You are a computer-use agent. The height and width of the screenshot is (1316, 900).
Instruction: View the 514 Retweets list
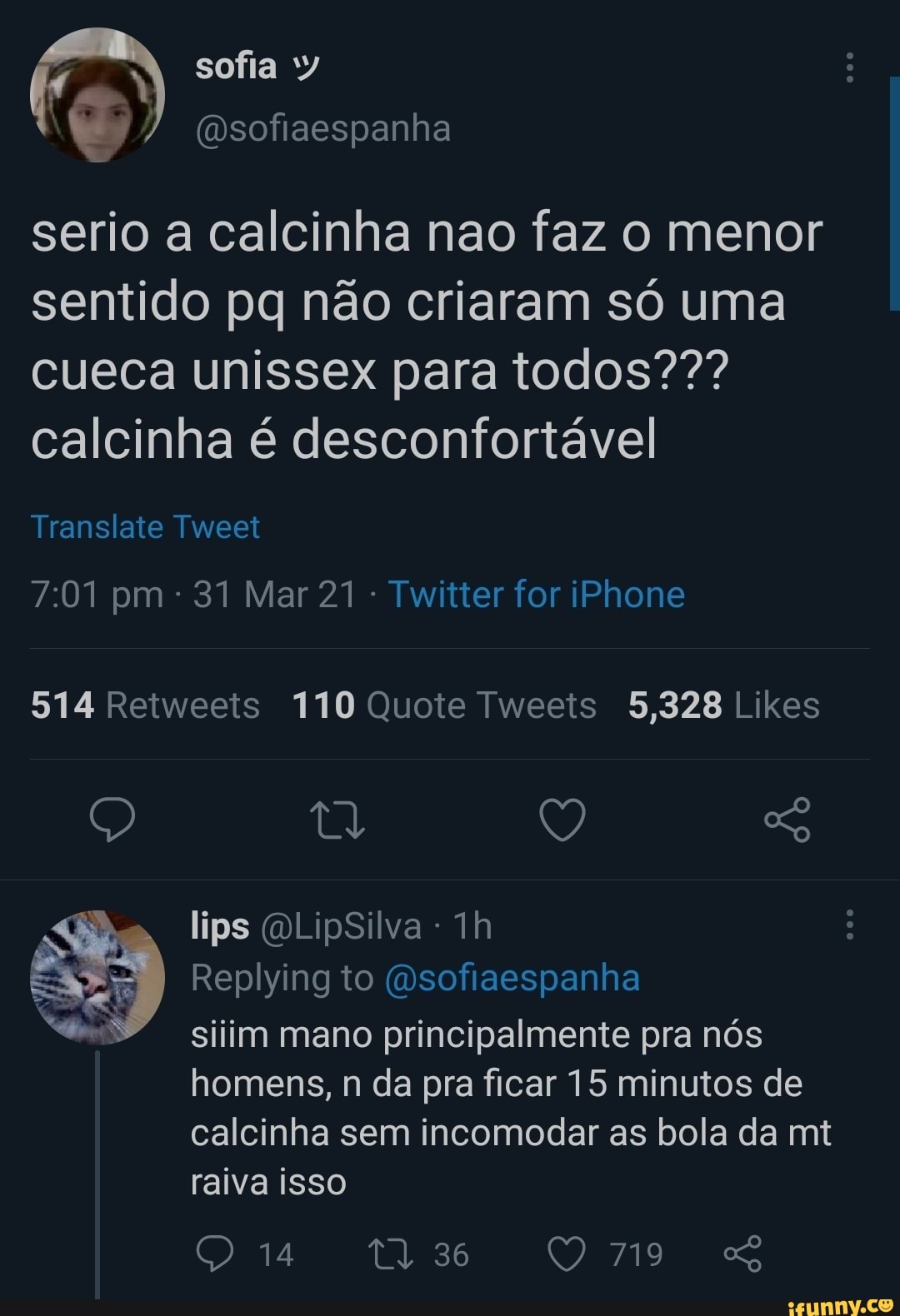145,705
